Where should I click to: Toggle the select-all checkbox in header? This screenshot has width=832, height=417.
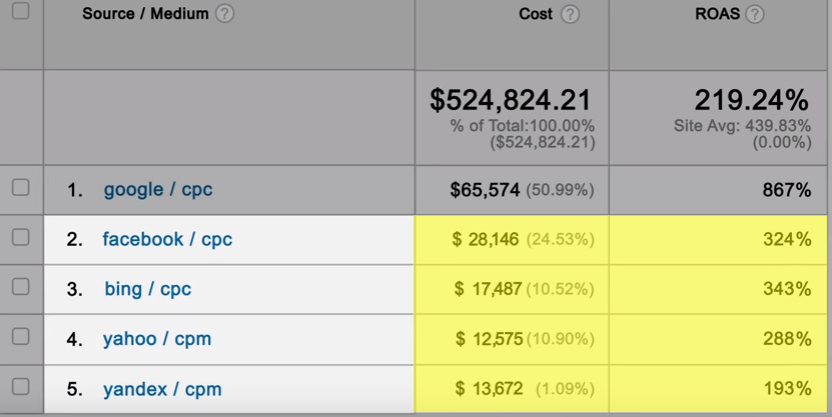point(20,10)
